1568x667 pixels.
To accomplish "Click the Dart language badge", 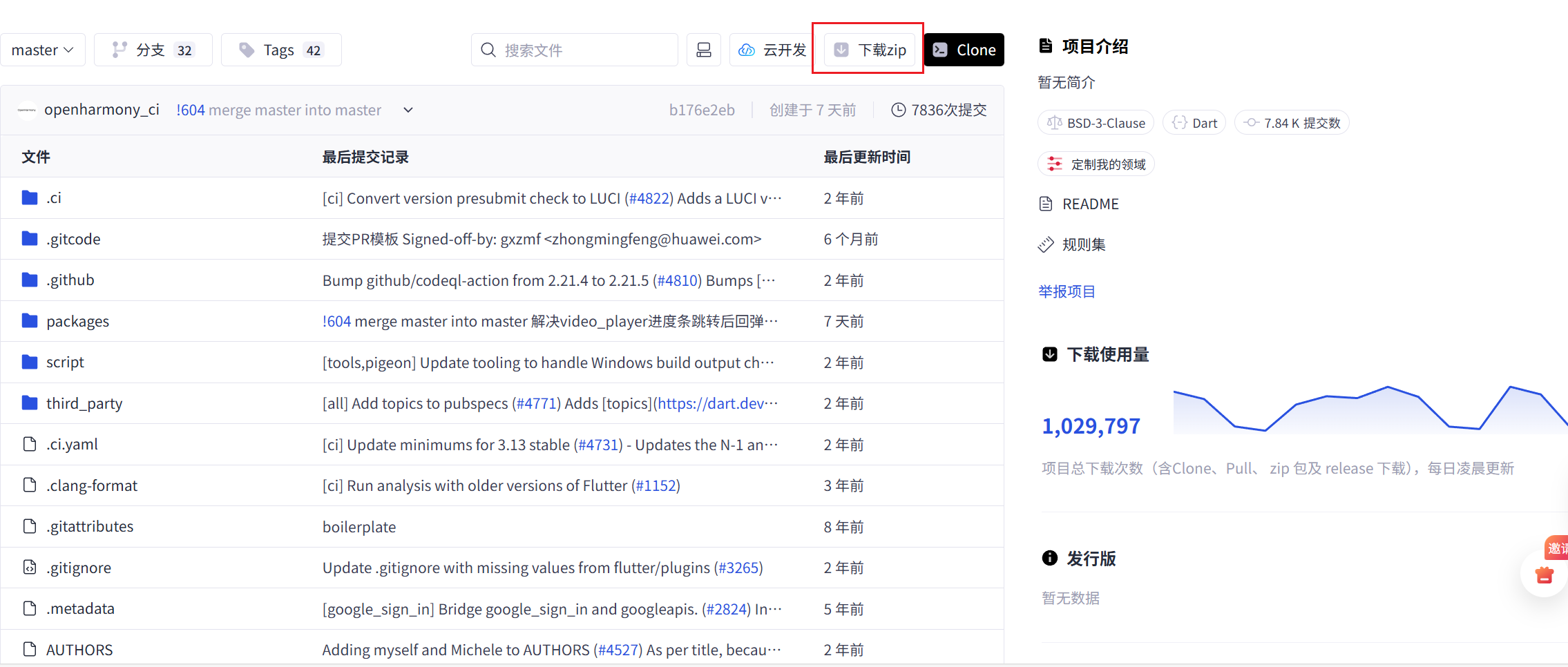I will tap(1194, 123).
